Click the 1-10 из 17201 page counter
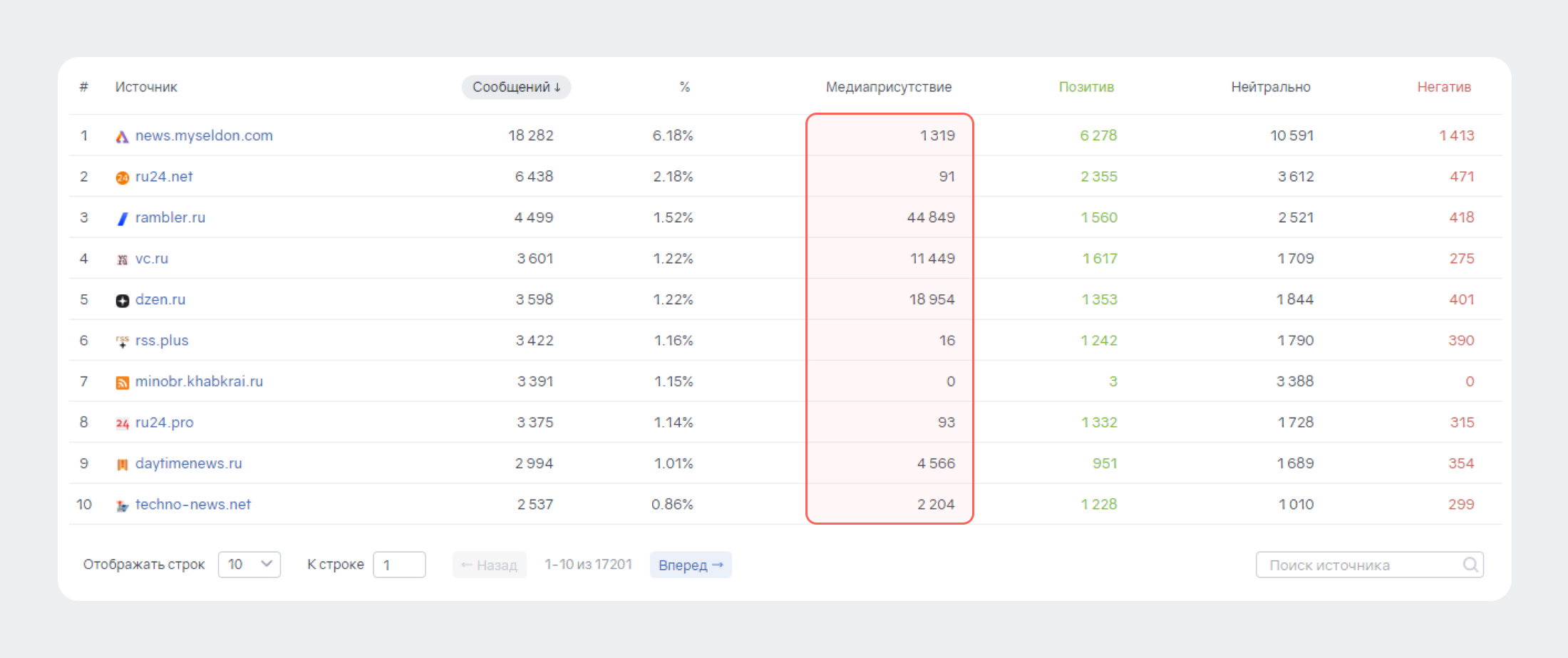The height and width of the screenshot is (658, 1568). click(588, 565)
